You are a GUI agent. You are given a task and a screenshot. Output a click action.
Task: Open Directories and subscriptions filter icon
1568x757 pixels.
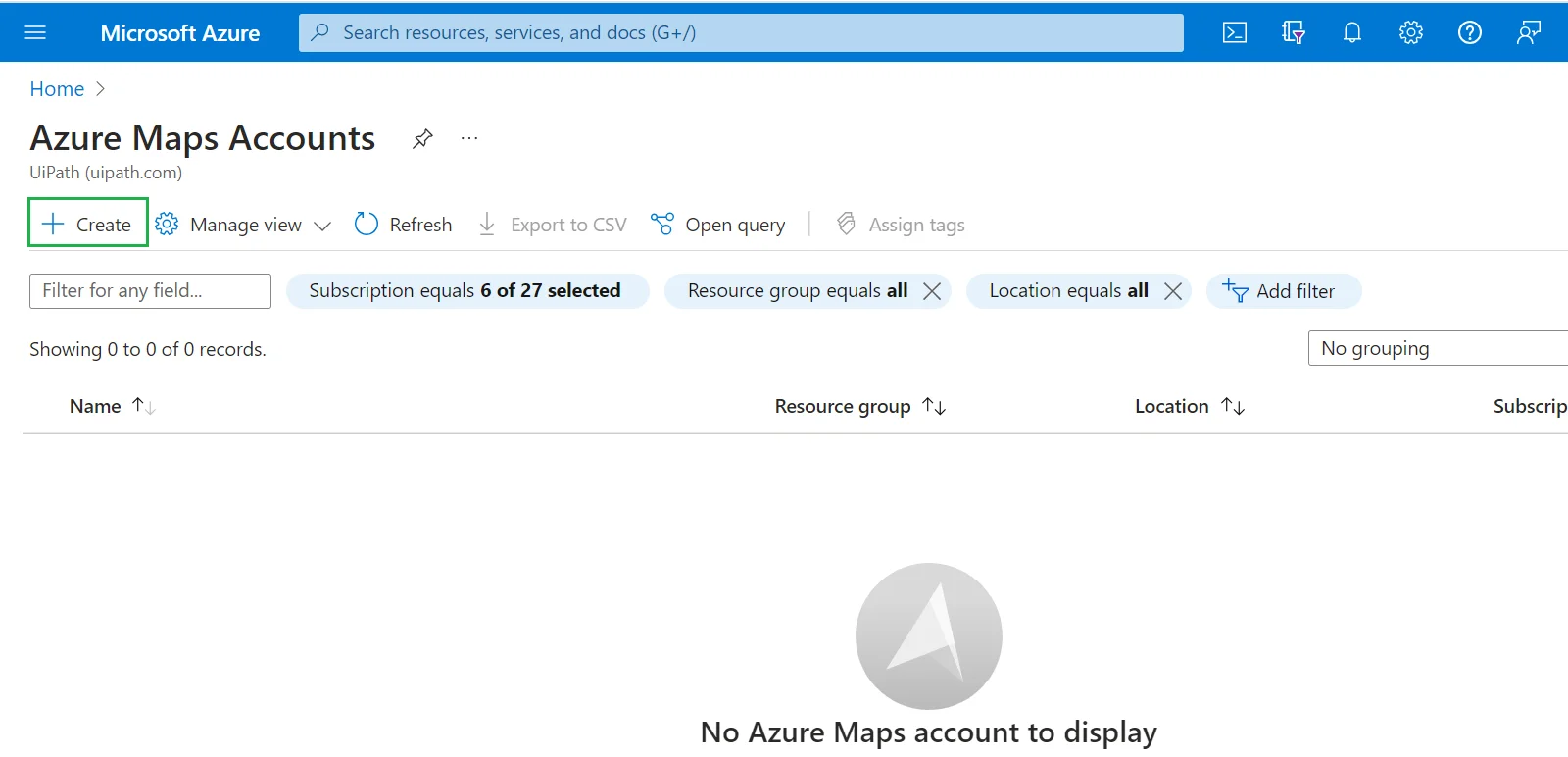pyautogui.click(x=1294, y=32)
